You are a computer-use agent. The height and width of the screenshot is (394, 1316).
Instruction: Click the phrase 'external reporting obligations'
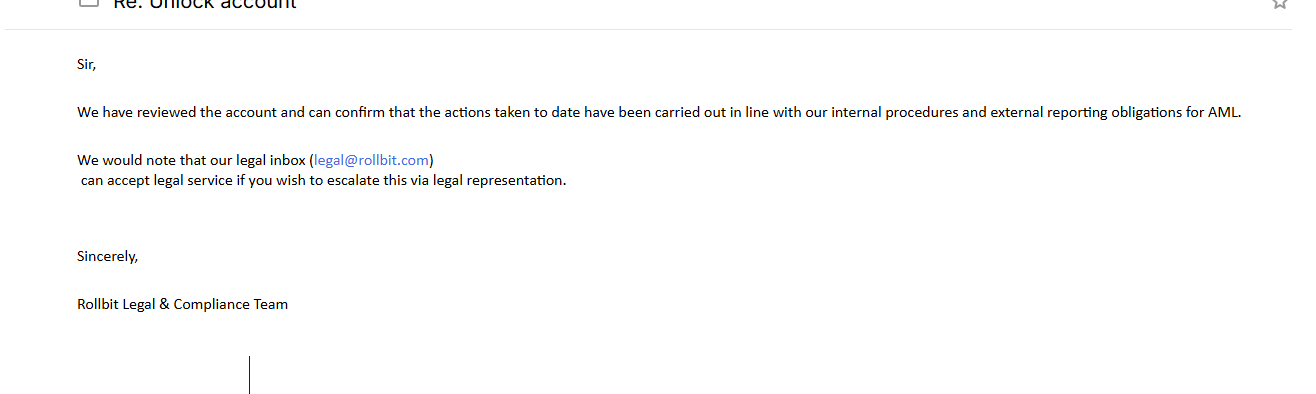tap(1087, 112)
